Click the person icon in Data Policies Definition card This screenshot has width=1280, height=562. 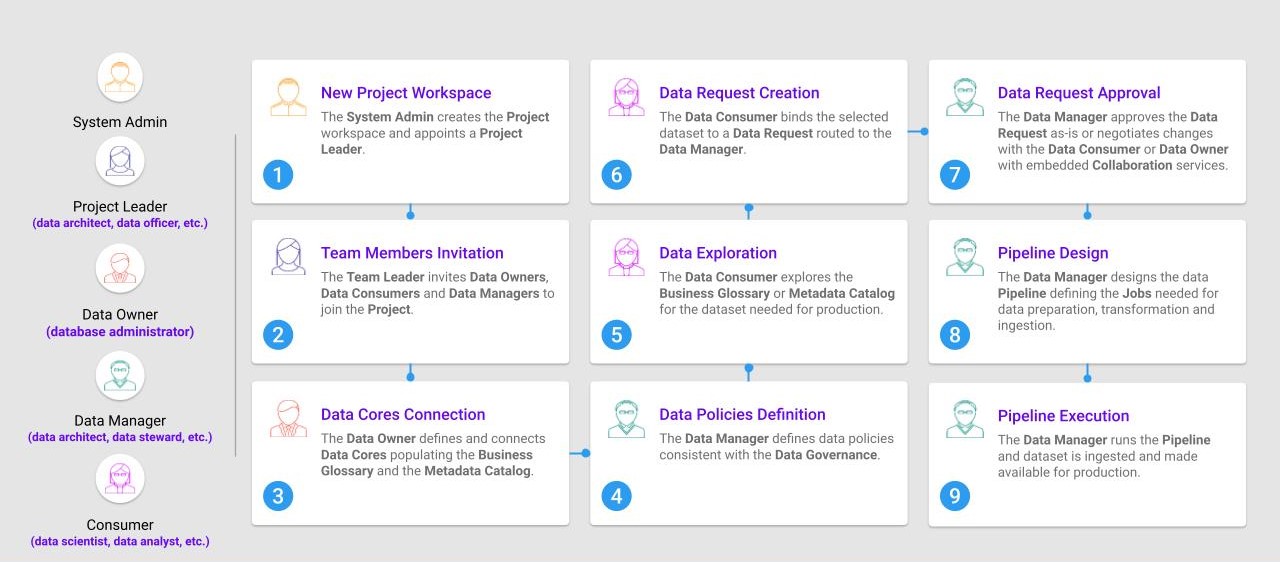(626, 419)
